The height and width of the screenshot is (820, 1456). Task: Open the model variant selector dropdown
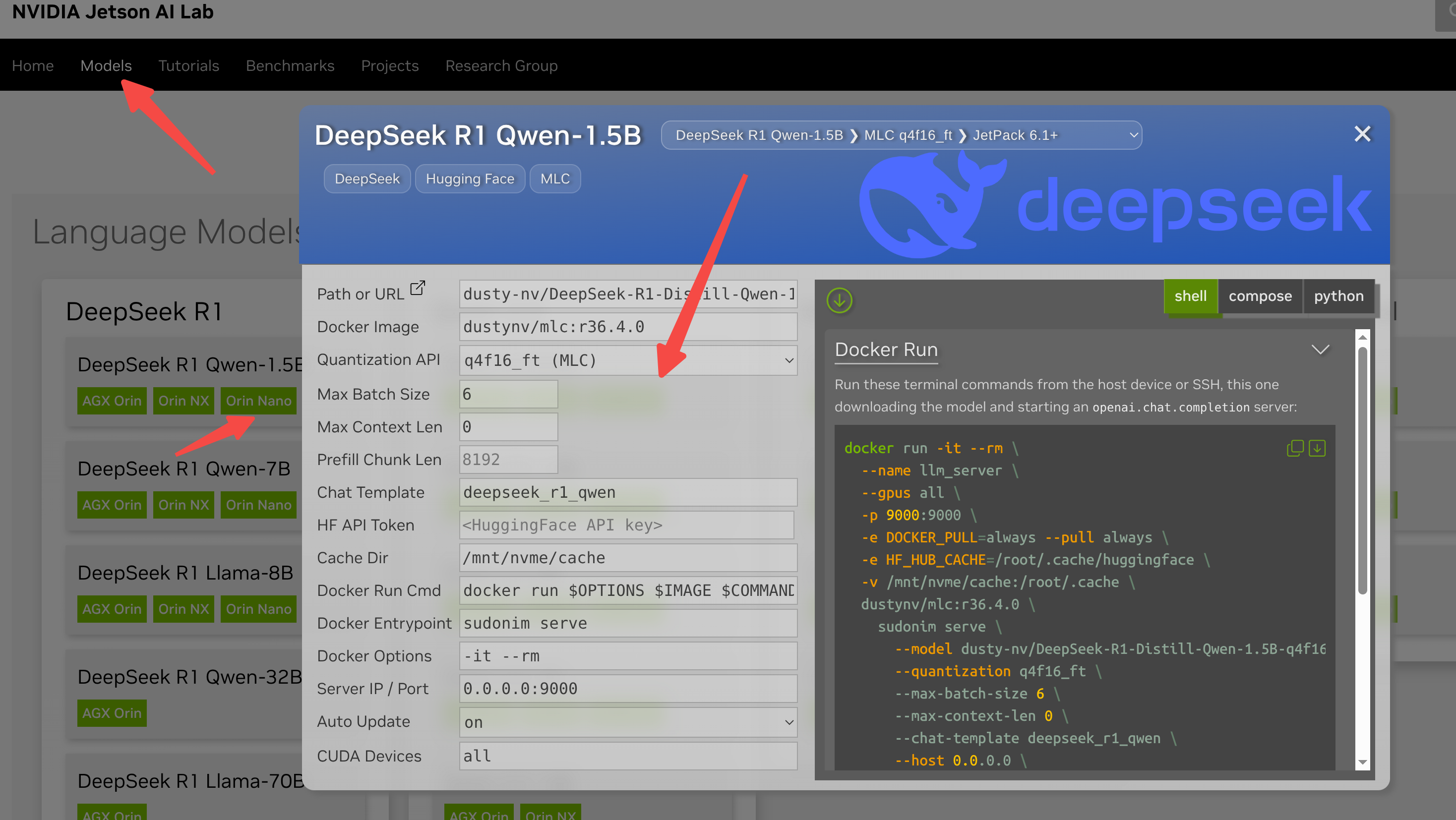[x=901, y=135]
